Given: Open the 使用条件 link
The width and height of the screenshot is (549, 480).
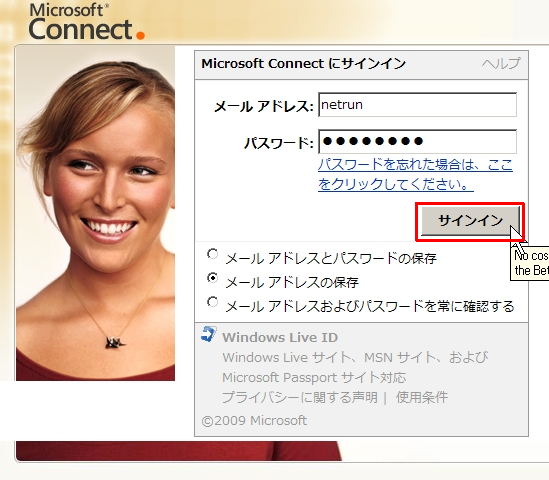Looking at the screenshot, I should click(422, 397).
